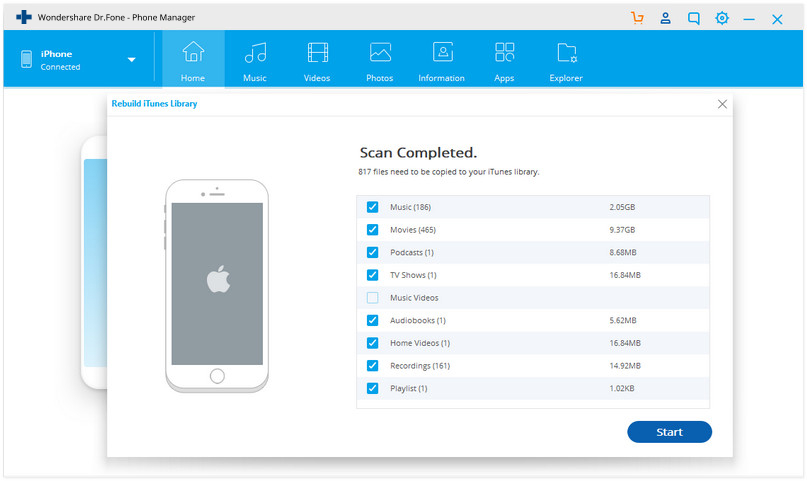Uncheck the TV Shows (1) checkbox
This screenshot has height=481, width=807.
[373, 275]
